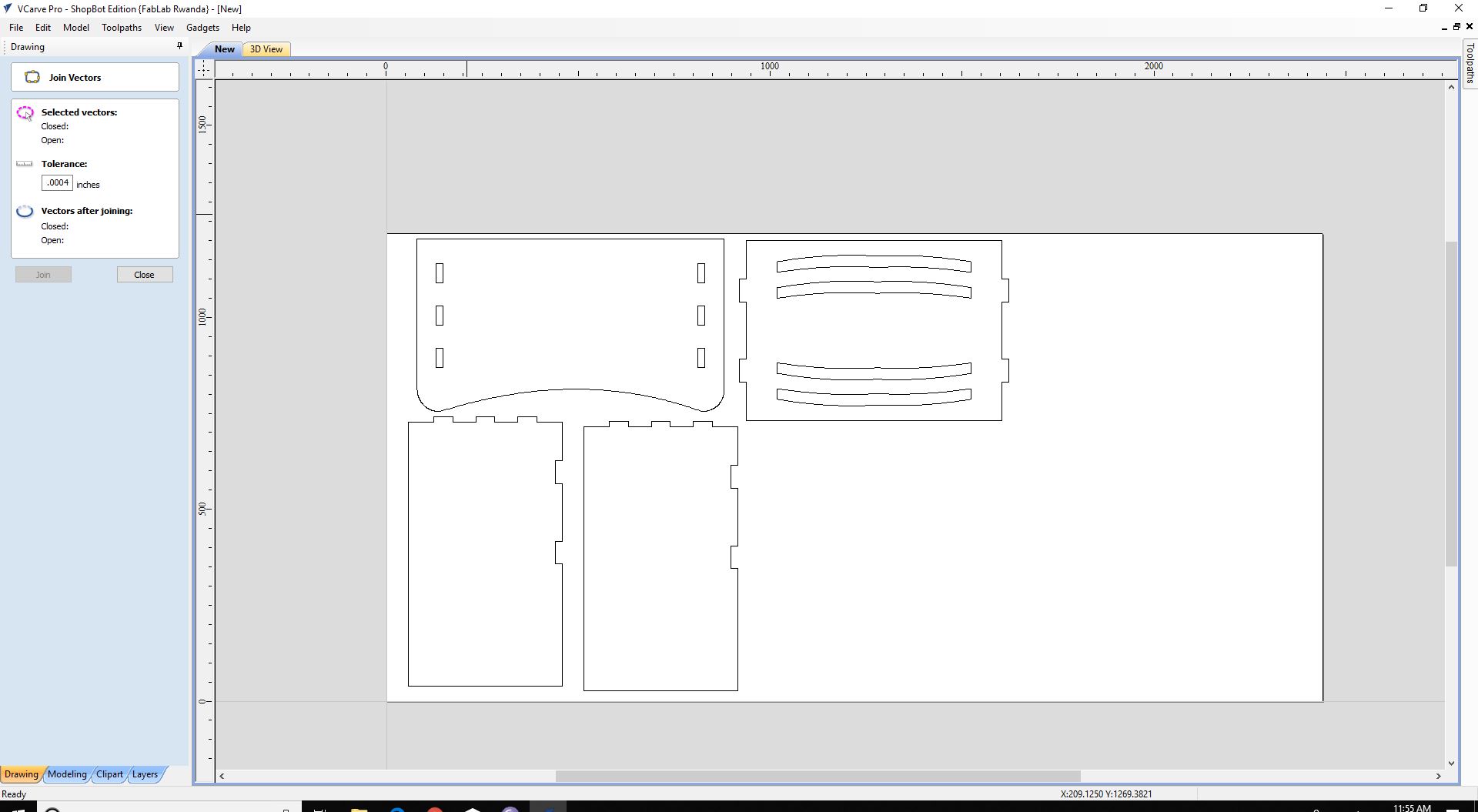The width and height of the screenshot is (1478, 812).
Task: Close the inner document window
Action: 1469,27
